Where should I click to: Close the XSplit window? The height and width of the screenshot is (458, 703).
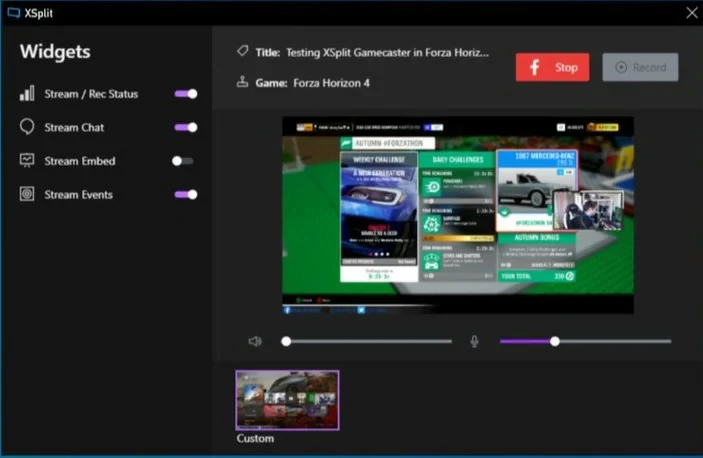[x=692, y=13]
